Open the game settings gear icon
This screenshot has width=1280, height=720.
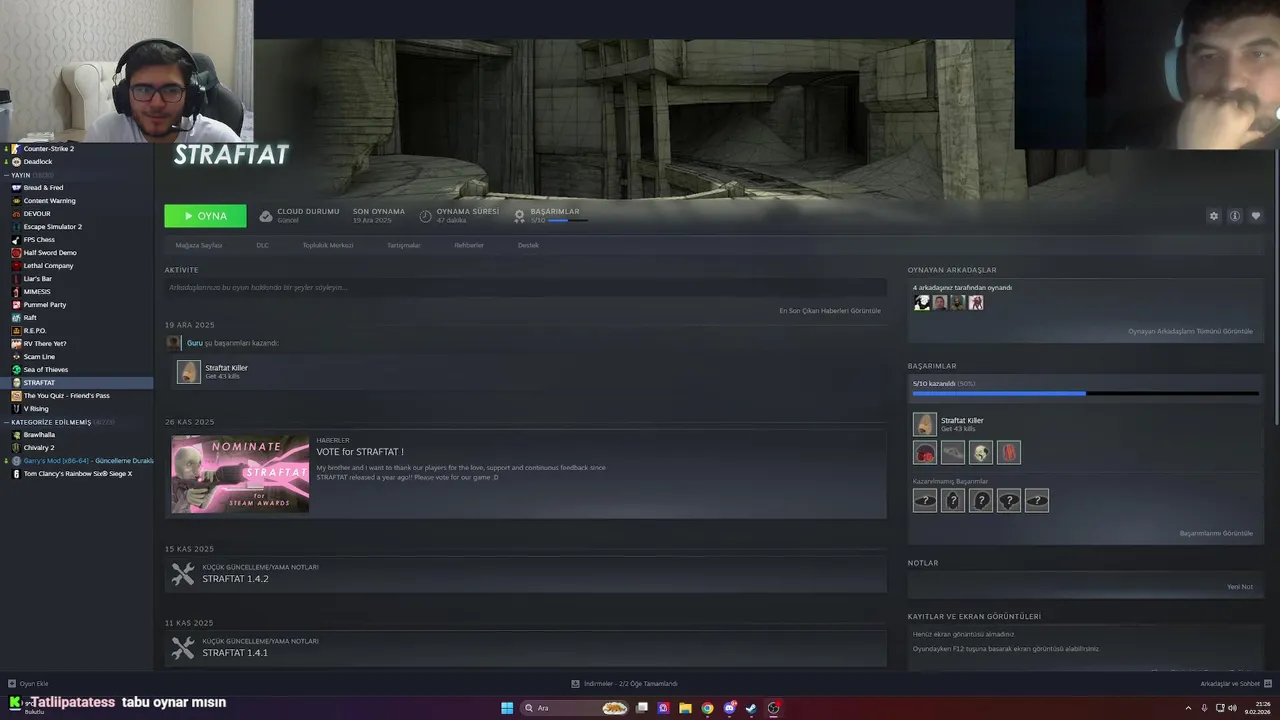[1214, 216]
